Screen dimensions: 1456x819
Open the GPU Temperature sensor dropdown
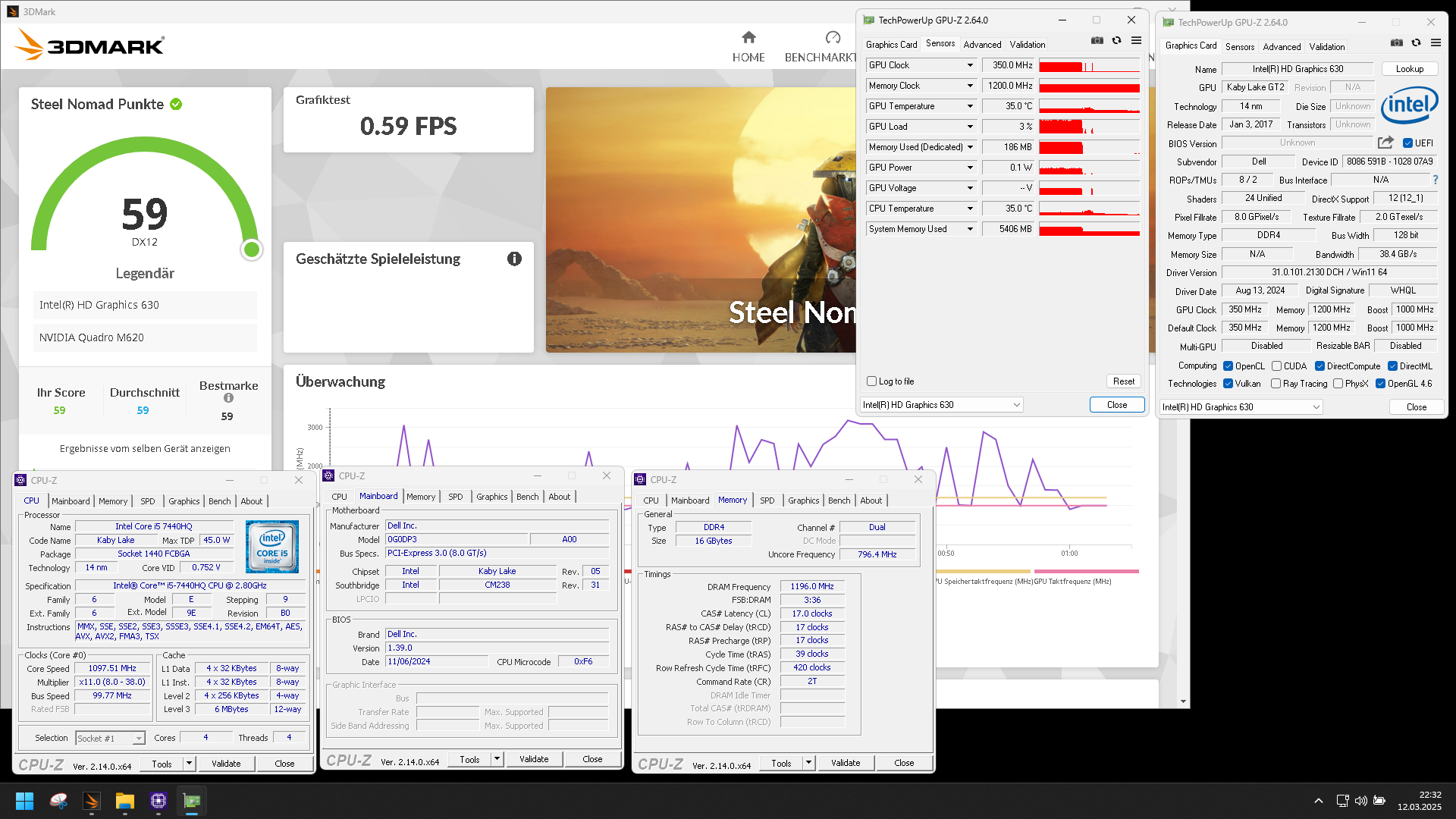969,106
